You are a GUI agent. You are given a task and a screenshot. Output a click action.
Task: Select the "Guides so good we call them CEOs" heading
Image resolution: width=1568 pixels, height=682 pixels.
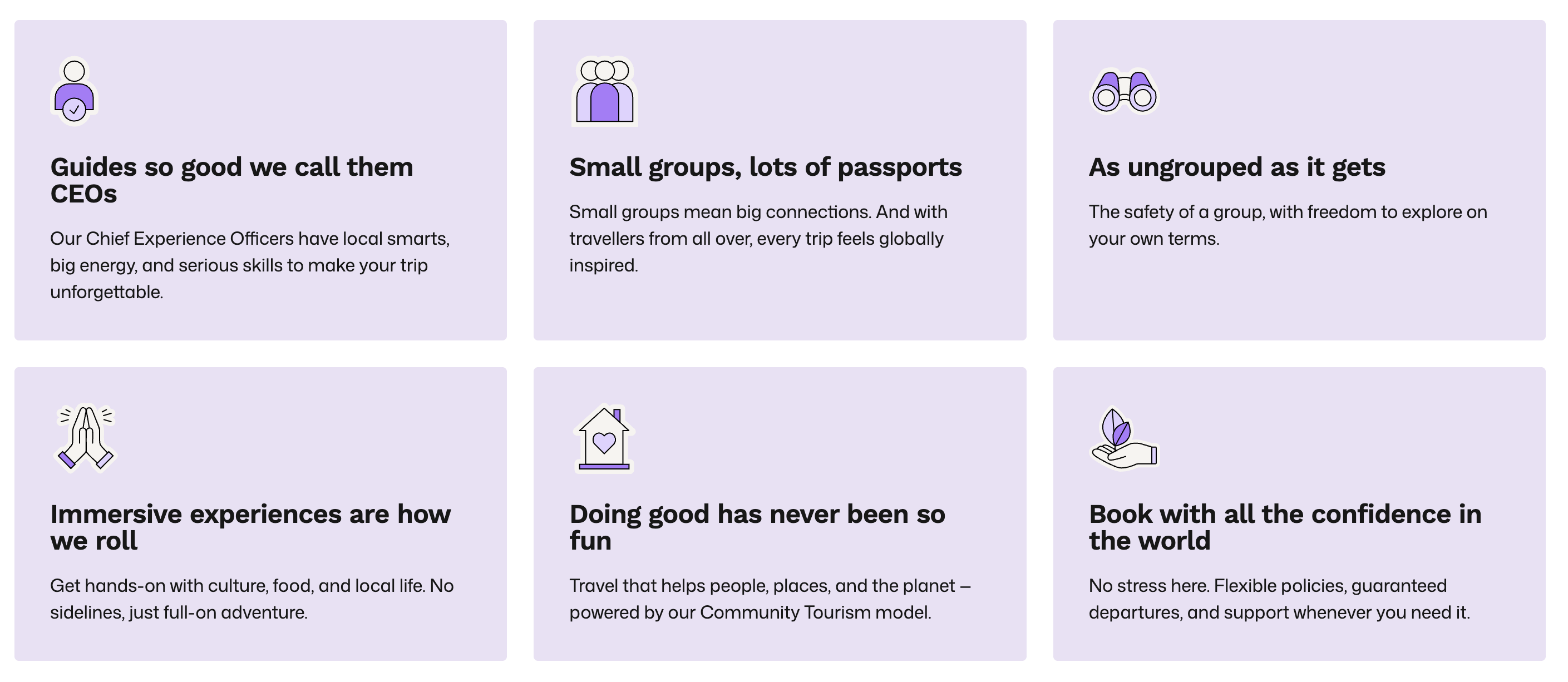coord(231,180)
